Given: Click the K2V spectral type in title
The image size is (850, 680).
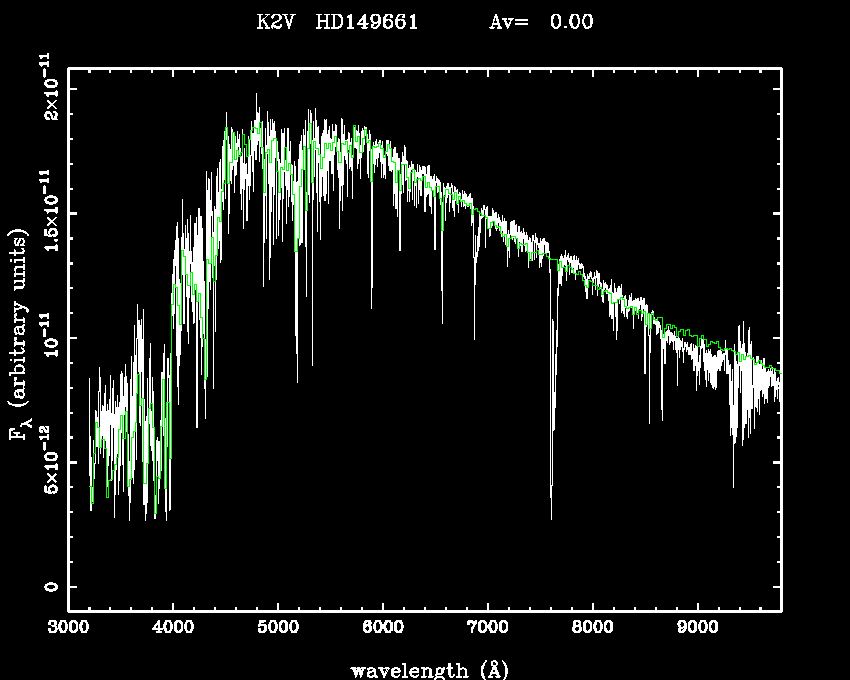Looking at the screenshot, I should click(x=276, y=22).
